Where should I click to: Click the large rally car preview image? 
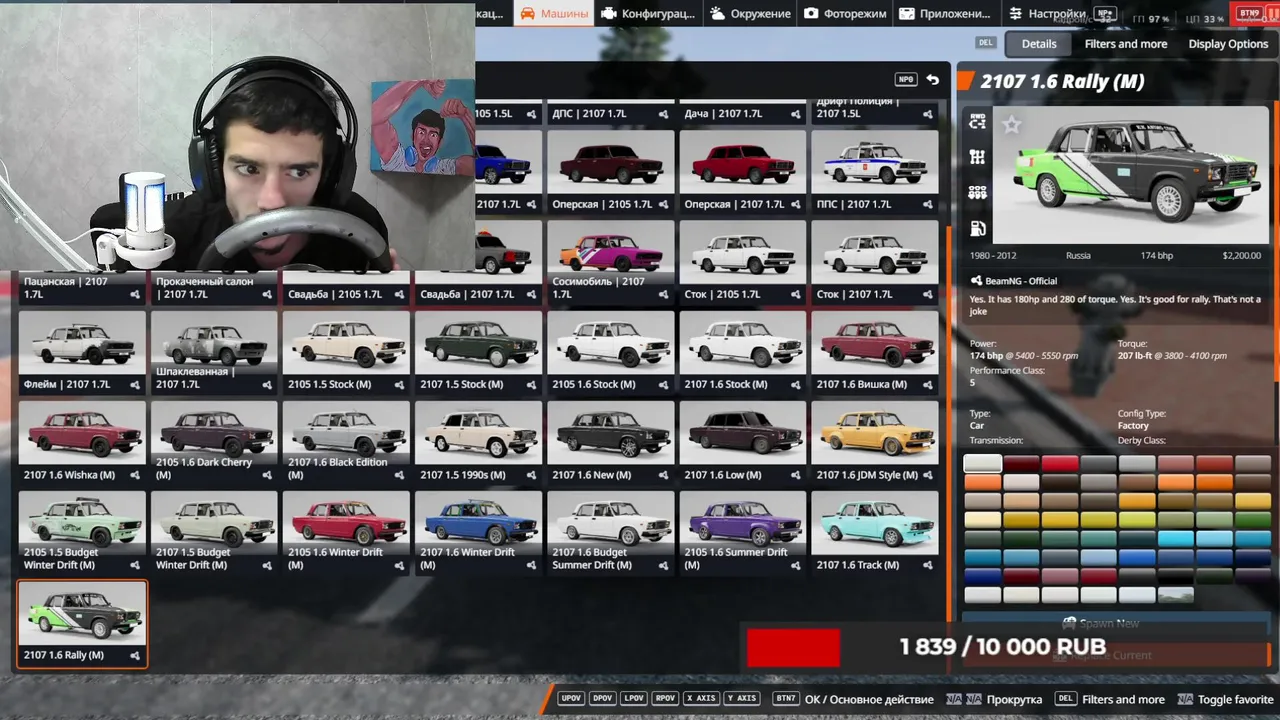click(x=1130, y=175)
